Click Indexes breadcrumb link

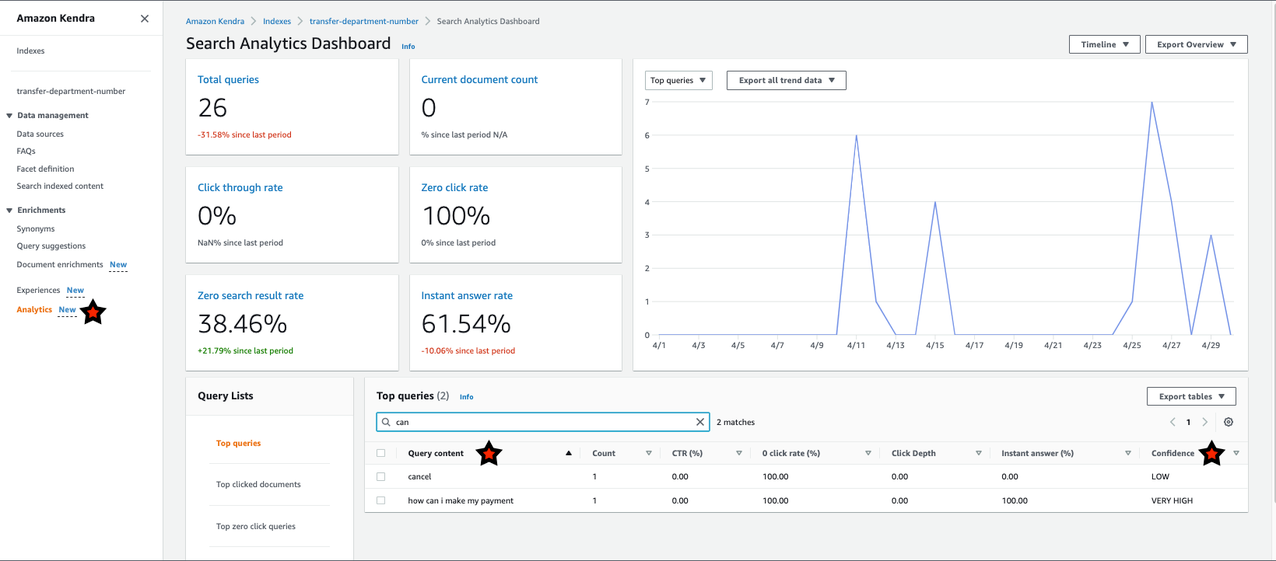[x=277, y=21]
